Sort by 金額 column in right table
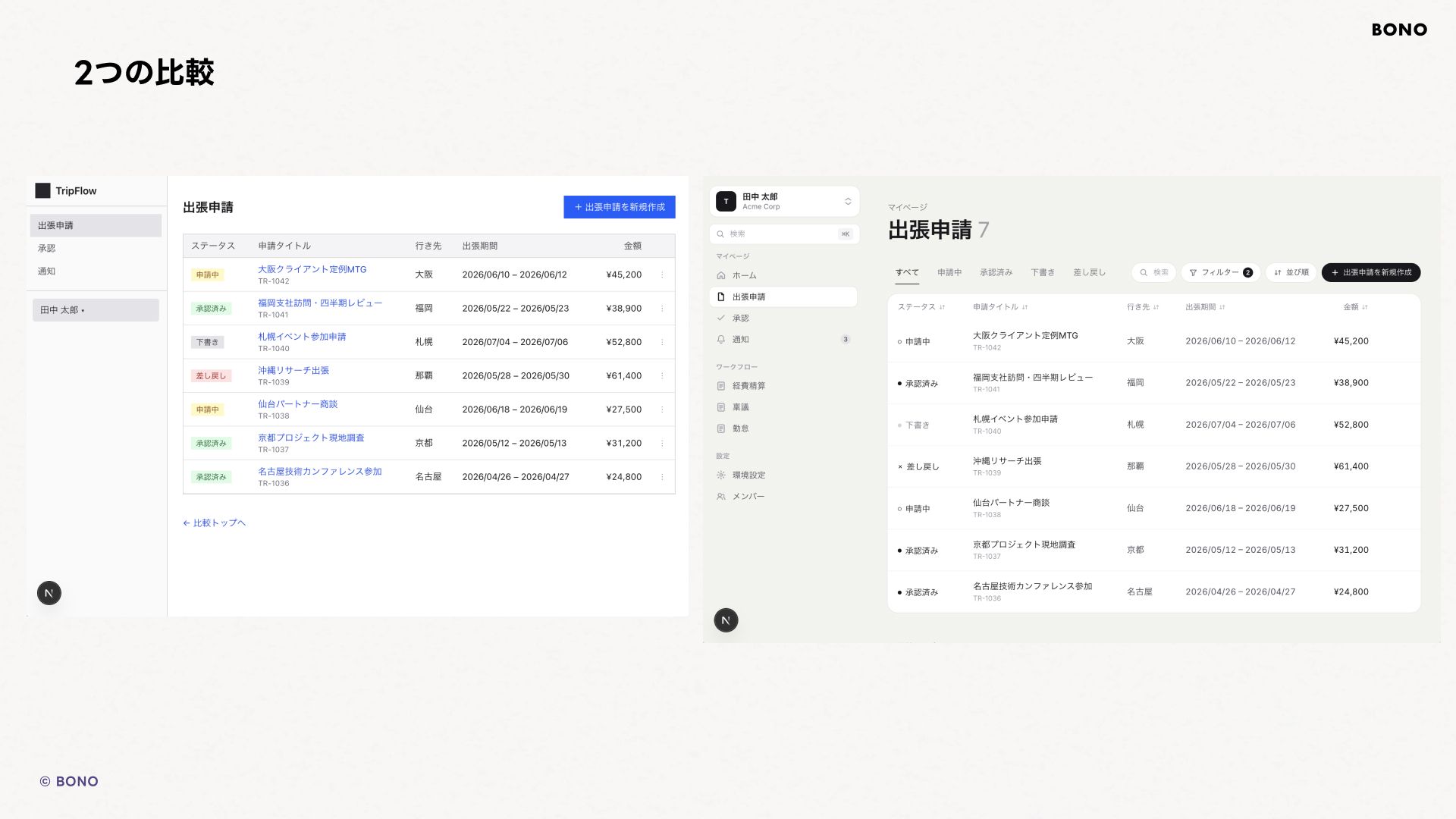1456x819 pixels. point(1356,307)
